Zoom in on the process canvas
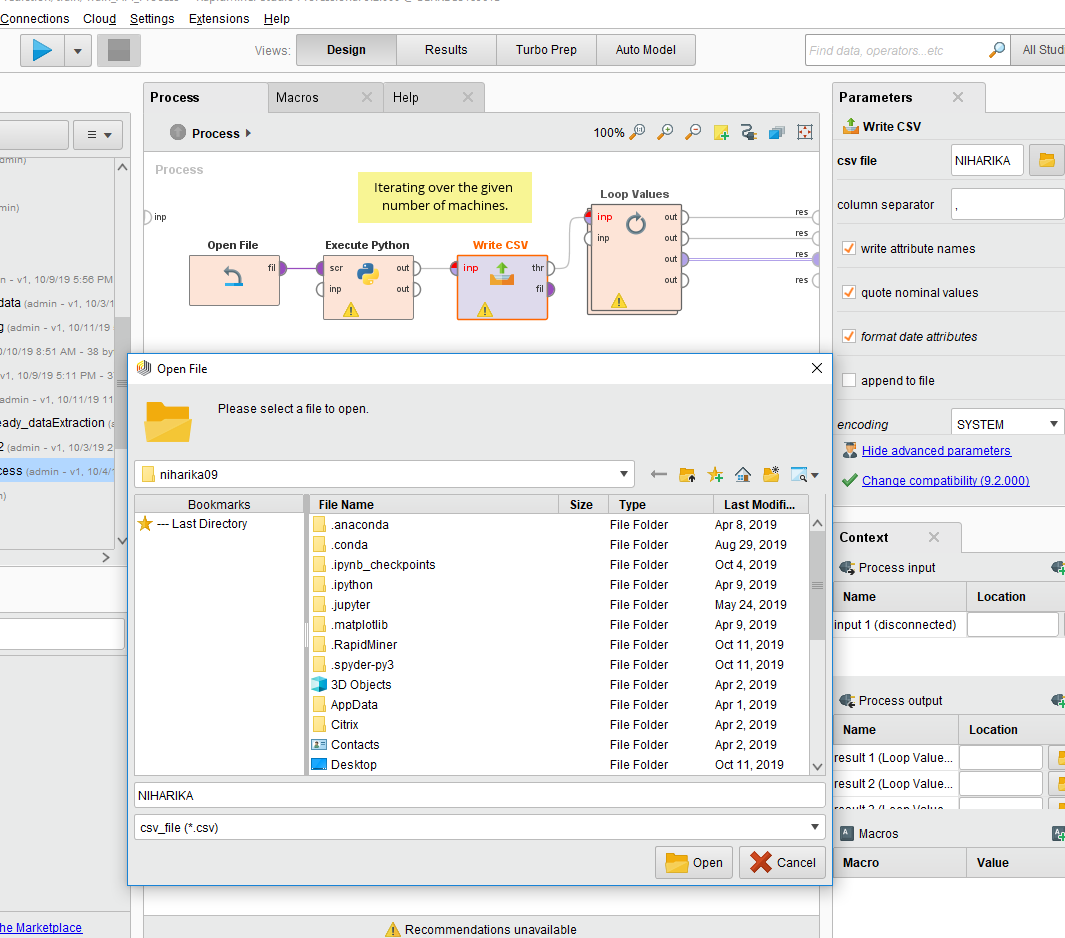The width and height of the screenshot is (1065, 938). tap(665, 132)
